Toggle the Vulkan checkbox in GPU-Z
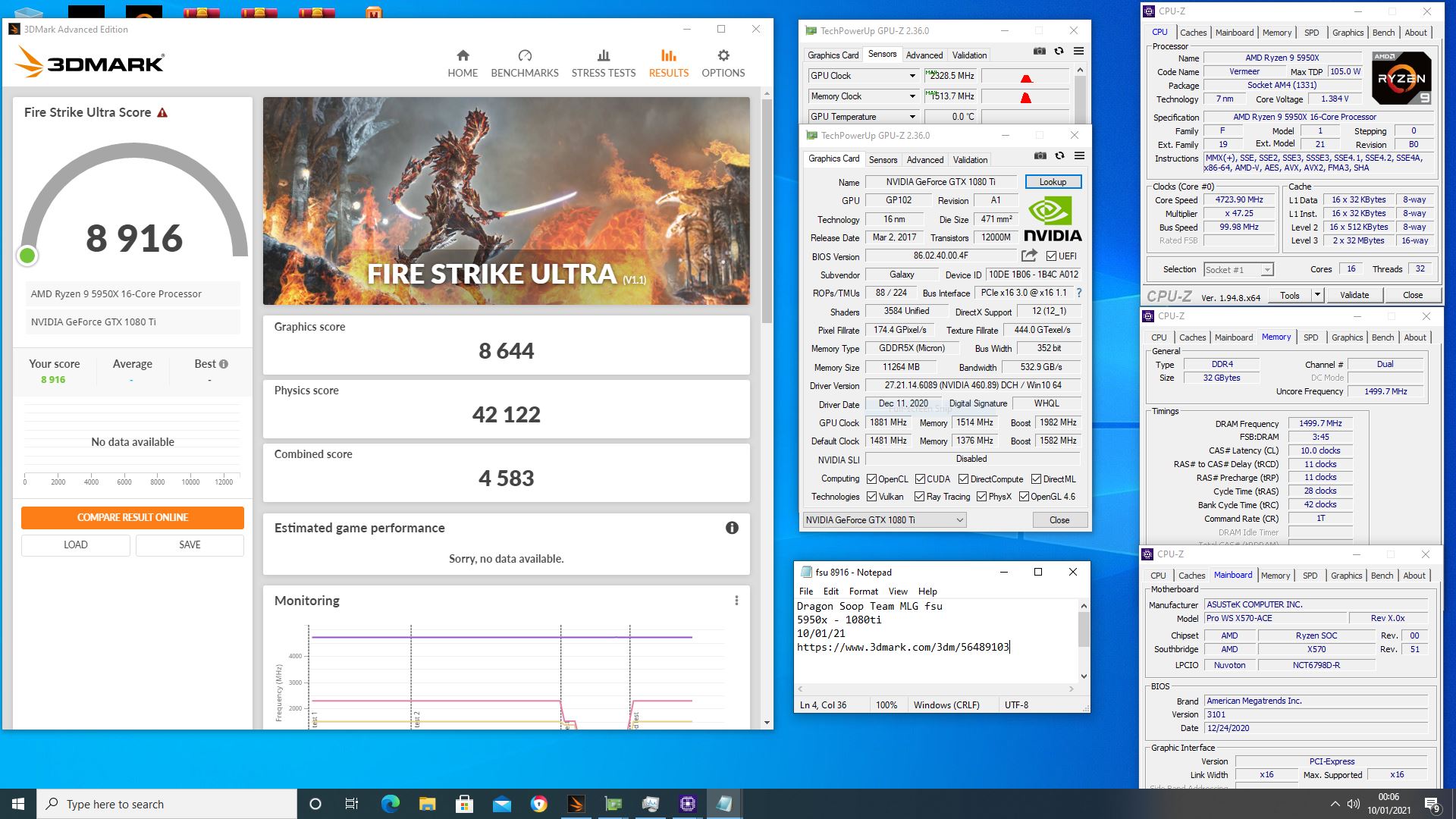This screenshot has width=1456, height=819. (x=872, y=497)
